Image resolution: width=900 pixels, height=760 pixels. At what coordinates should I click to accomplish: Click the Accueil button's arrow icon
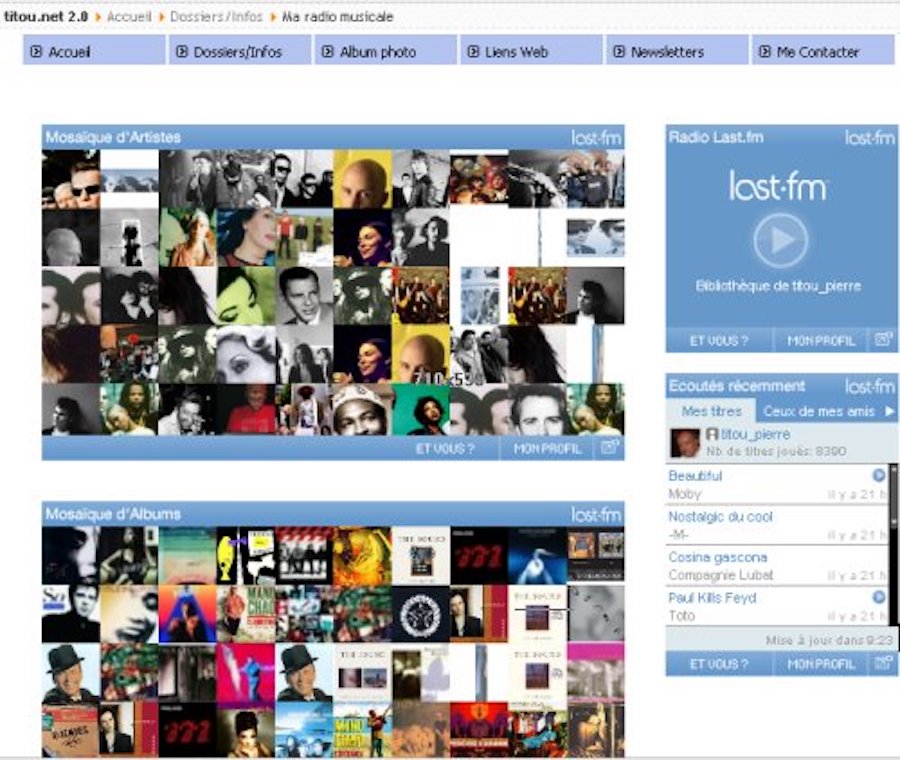pyautogui.click(x=36, y=51)
